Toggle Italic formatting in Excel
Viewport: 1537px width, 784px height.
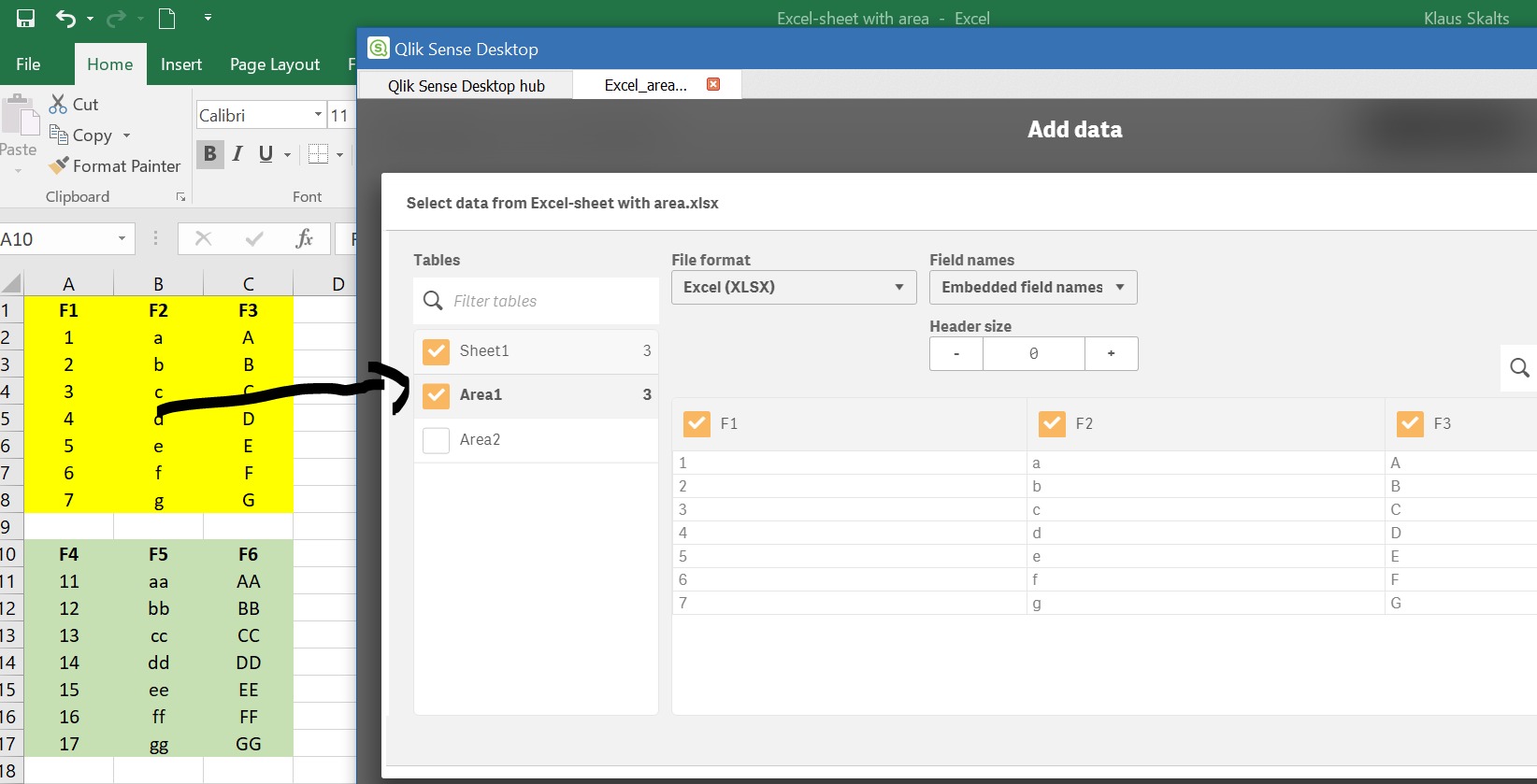pyautogui.click(x=237, y=153)
